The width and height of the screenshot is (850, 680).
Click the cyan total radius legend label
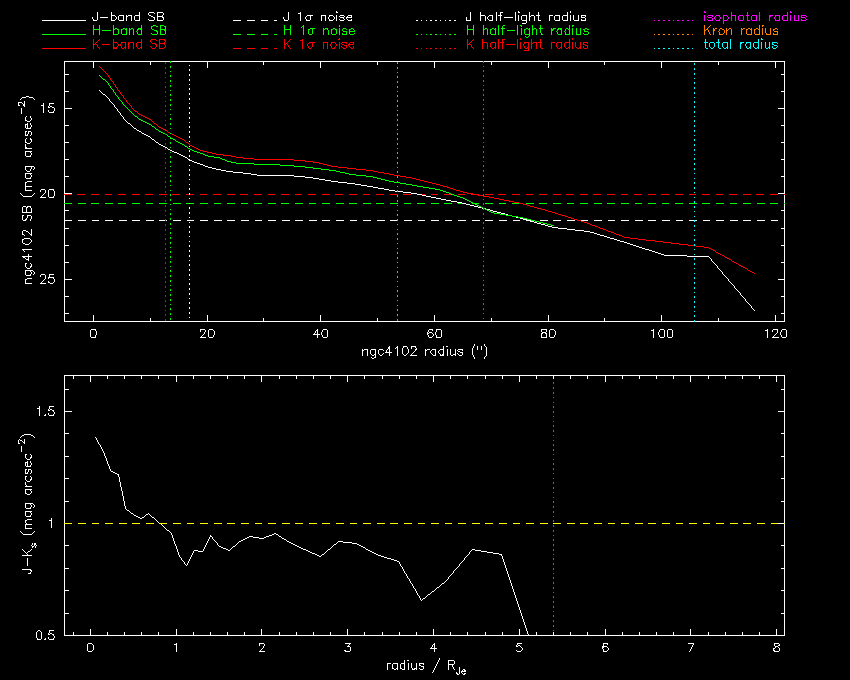[740, 45]
